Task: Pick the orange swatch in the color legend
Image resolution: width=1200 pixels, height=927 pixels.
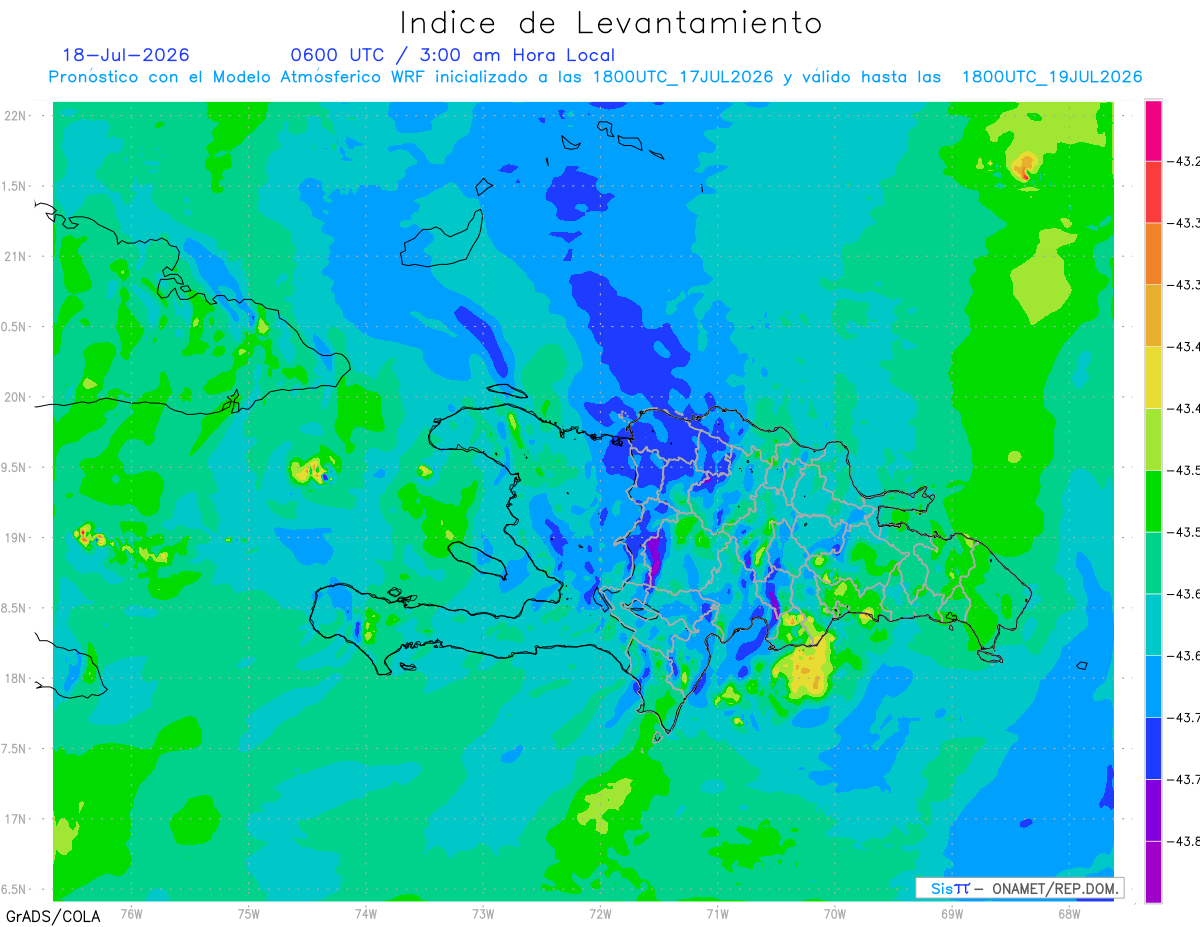Action: [x=1153, y=254]
